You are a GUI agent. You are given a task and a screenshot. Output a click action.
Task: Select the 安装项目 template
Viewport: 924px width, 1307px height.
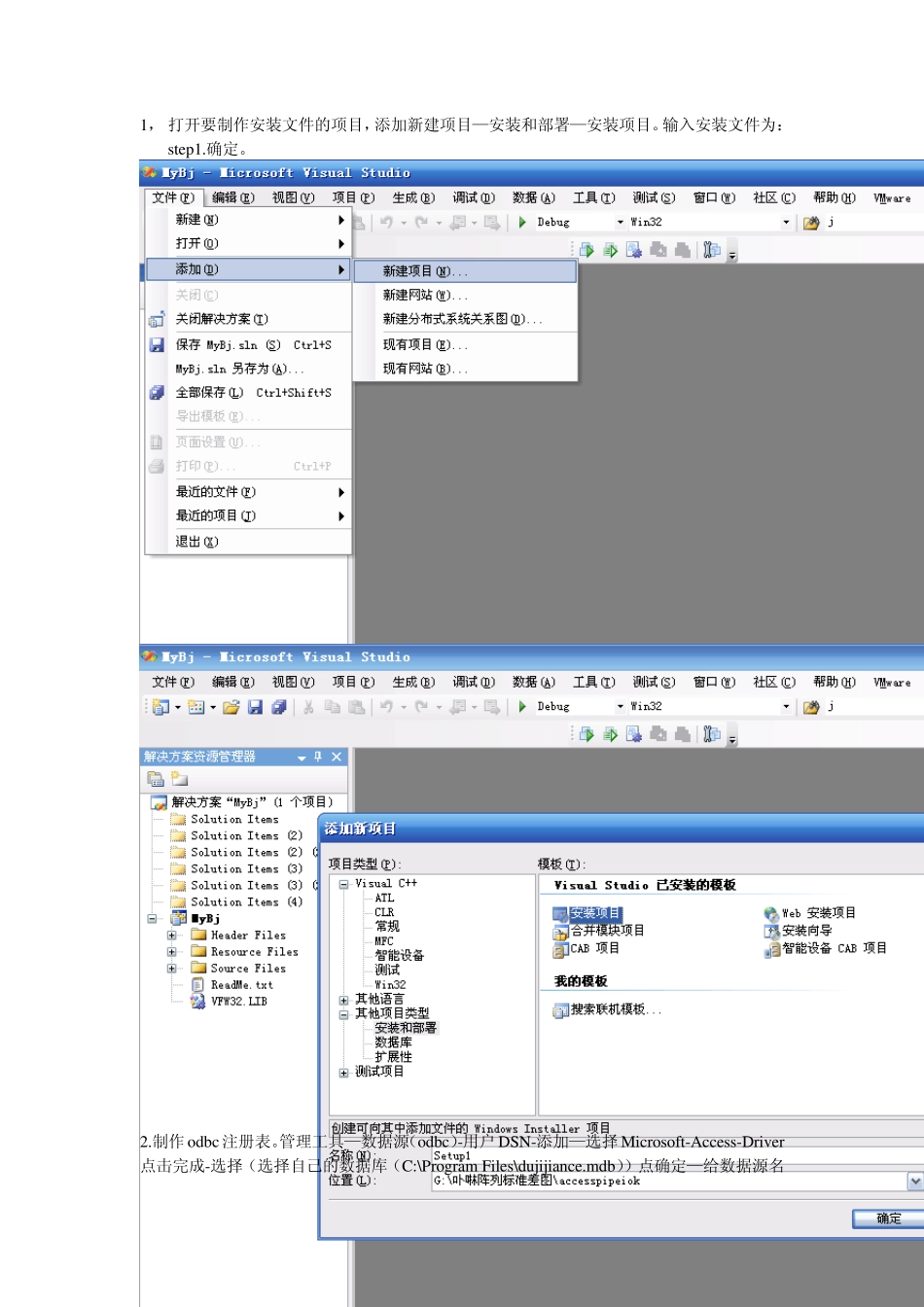(586, 913)
